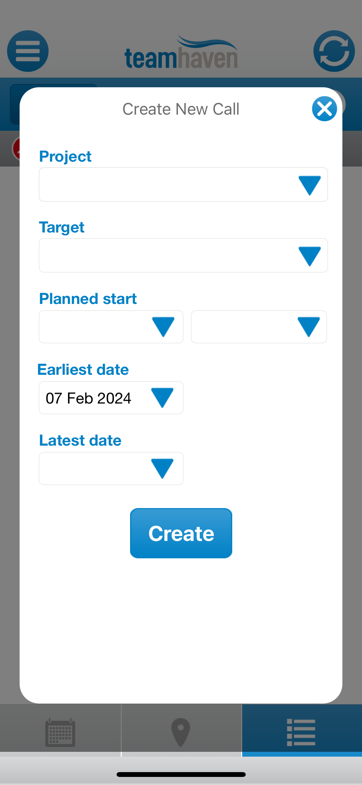Click the teamhaven logo
This screenshot has height=785, width=362.
[x=181, y=52]
